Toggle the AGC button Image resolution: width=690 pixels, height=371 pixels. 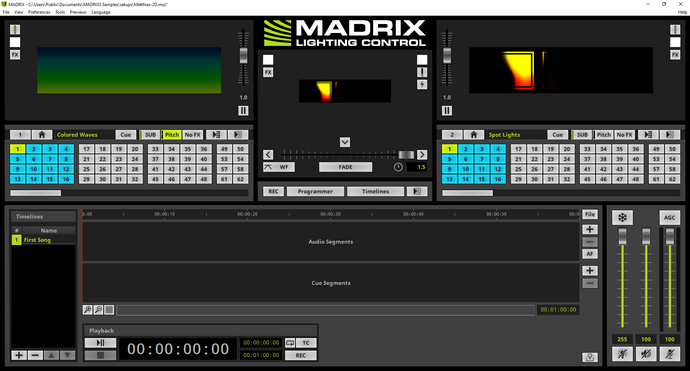[x=669, y=217]
